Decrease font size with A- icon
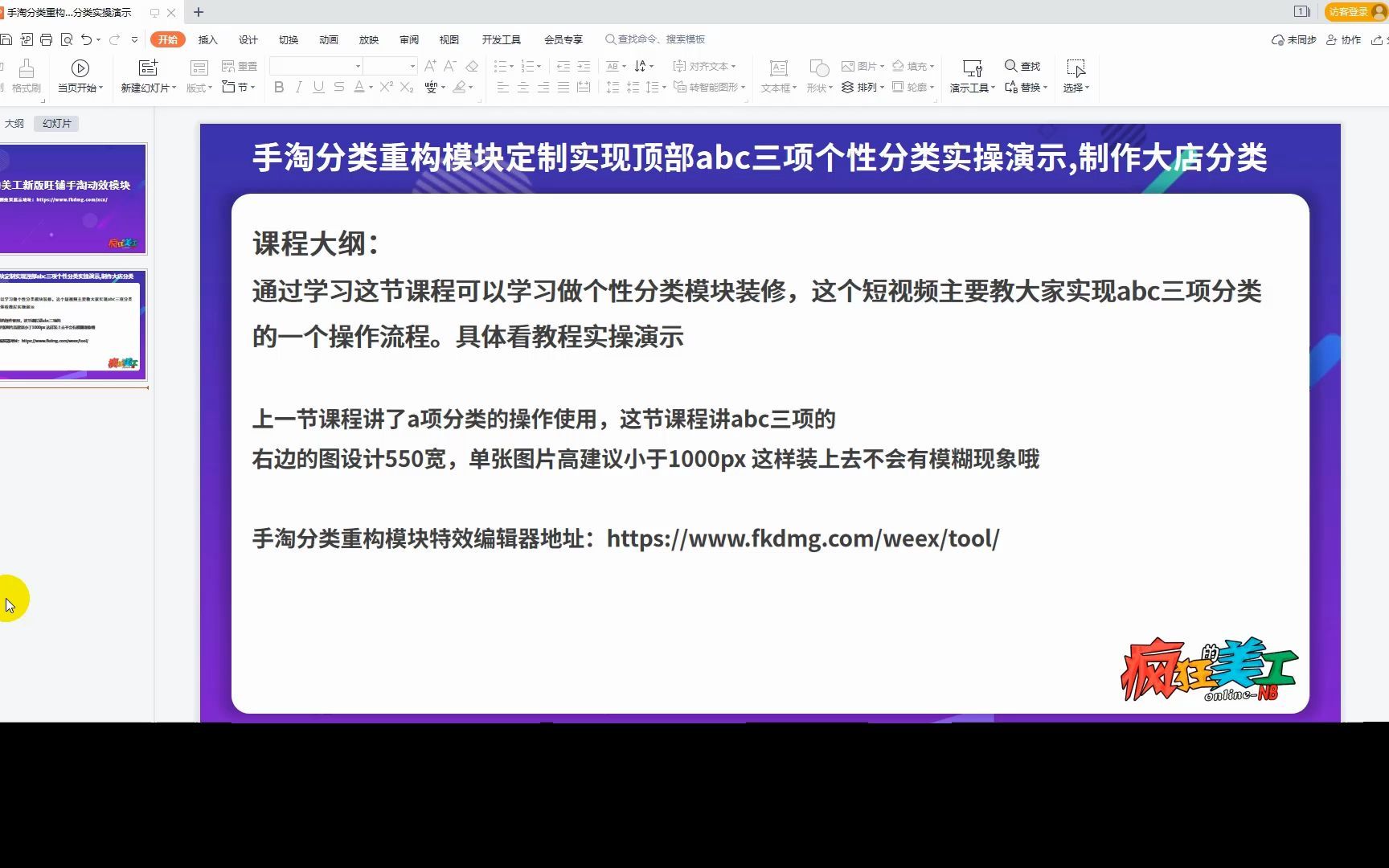 click(450, 66)
